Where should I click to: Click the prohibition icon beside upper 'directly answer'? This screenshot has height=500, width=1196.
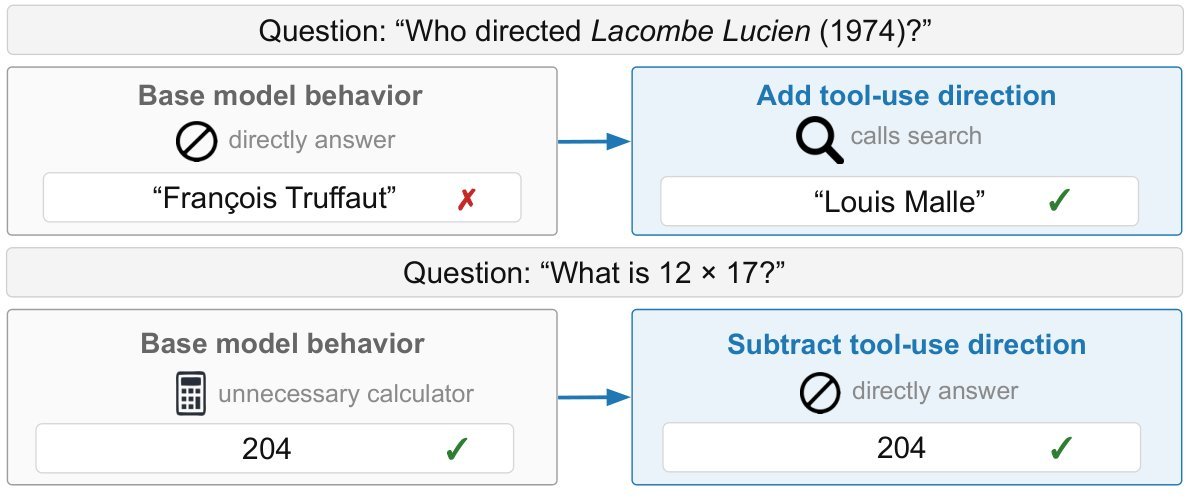197,141
